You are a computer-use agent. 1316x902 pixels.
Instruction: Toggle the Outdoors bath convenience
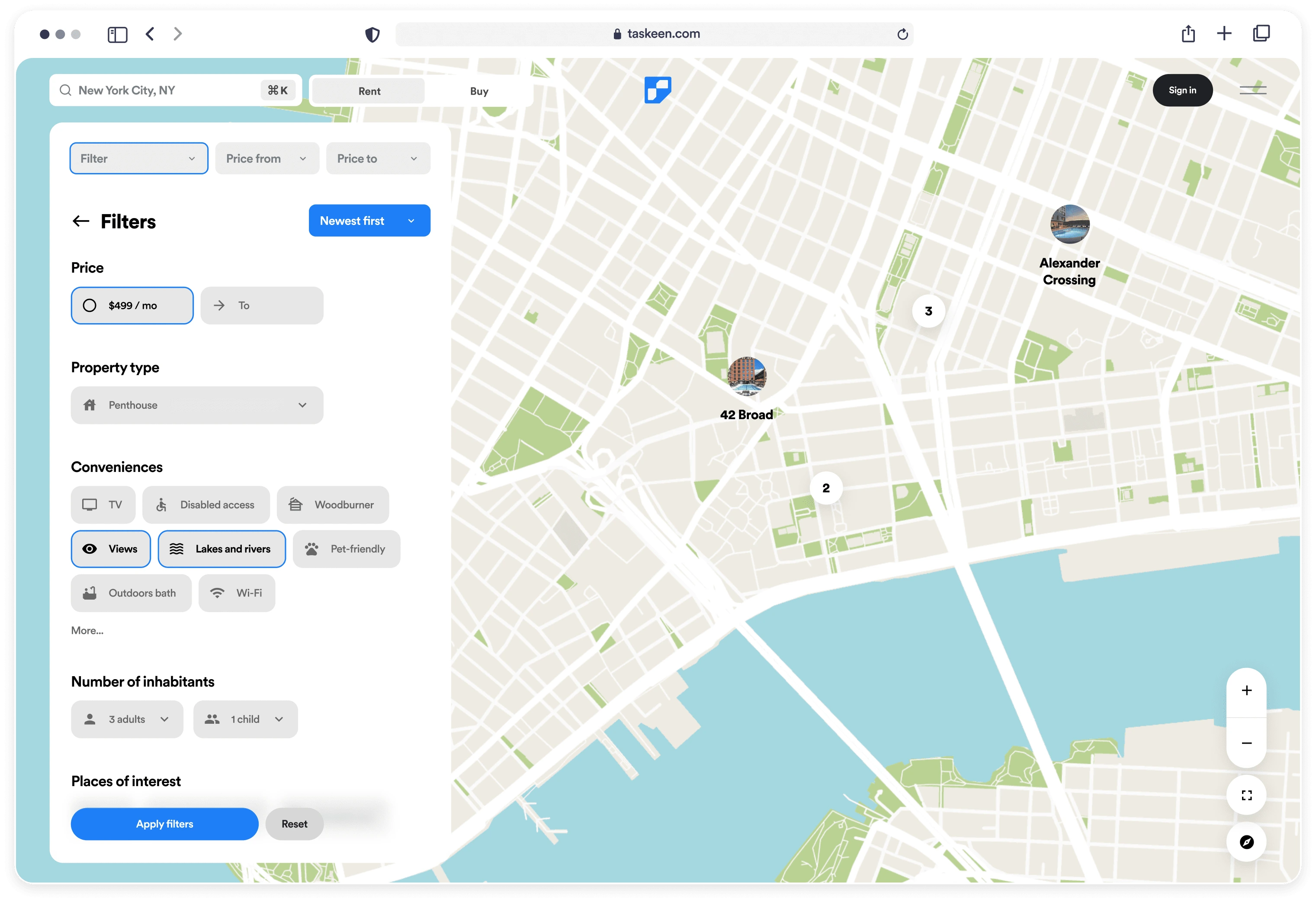[132, 593]
